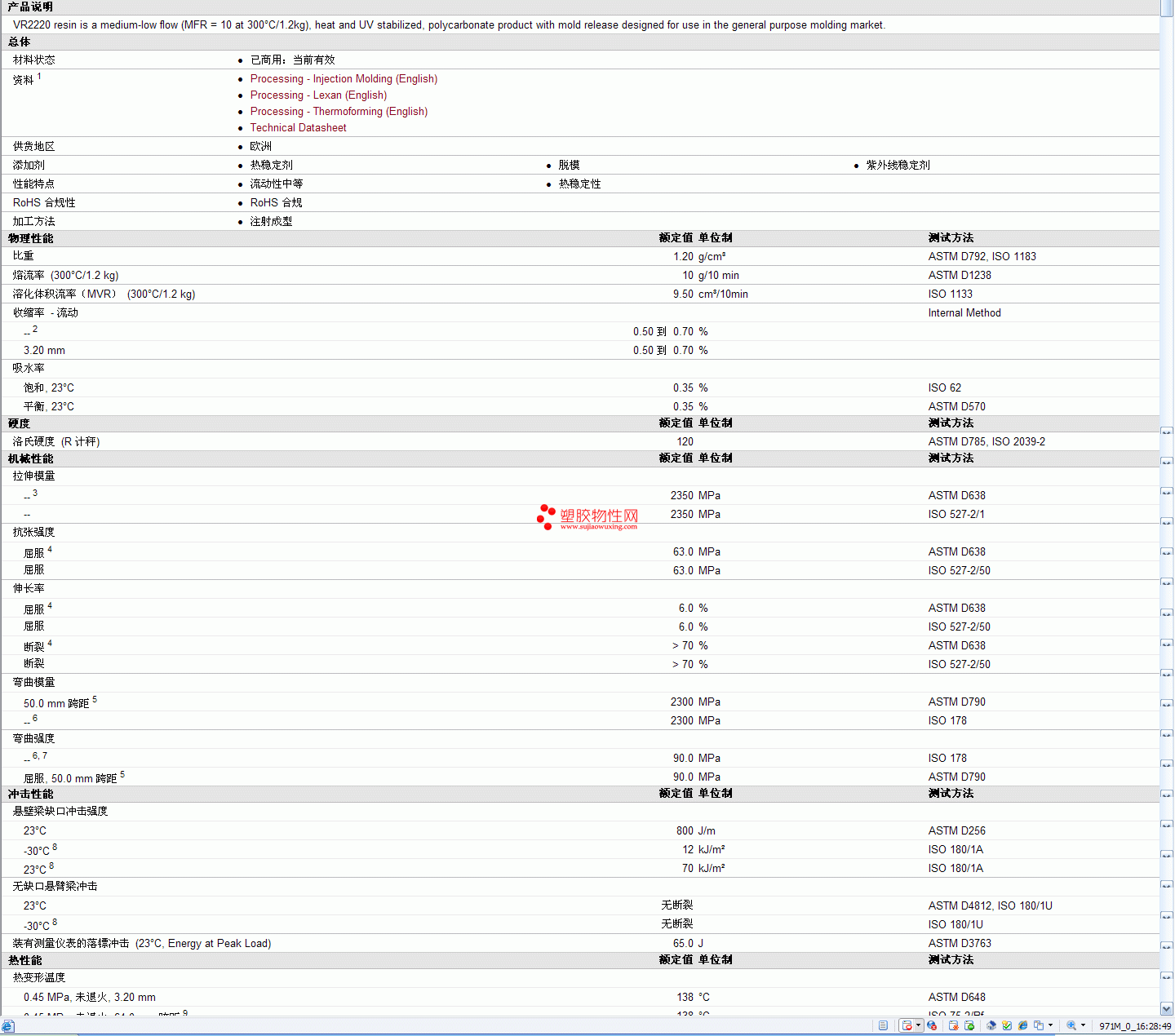Open Processing - Injection Molding (English) link
This screenshot has width=1175, height=1036.
coord(344,79)
